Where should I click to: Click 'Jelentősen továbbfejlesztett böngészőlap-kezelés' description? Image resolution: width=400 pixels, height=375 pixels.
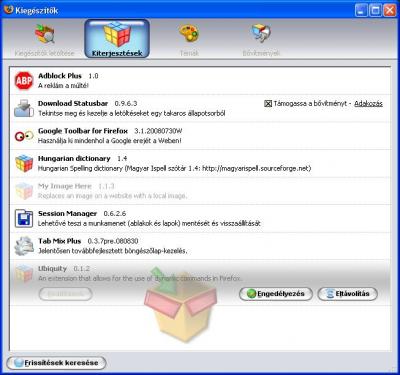[x=113, y=251]
